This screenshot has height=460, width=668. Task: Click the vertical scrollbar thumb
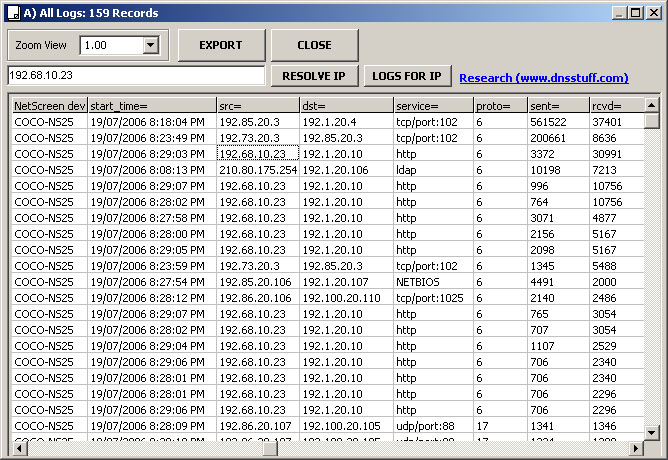click(x=651, y=121)
